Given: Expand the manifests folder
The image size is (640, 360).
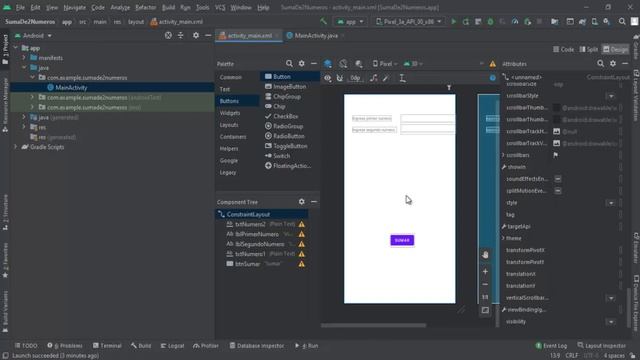Looking at the screenshot, I should point(24,58).
